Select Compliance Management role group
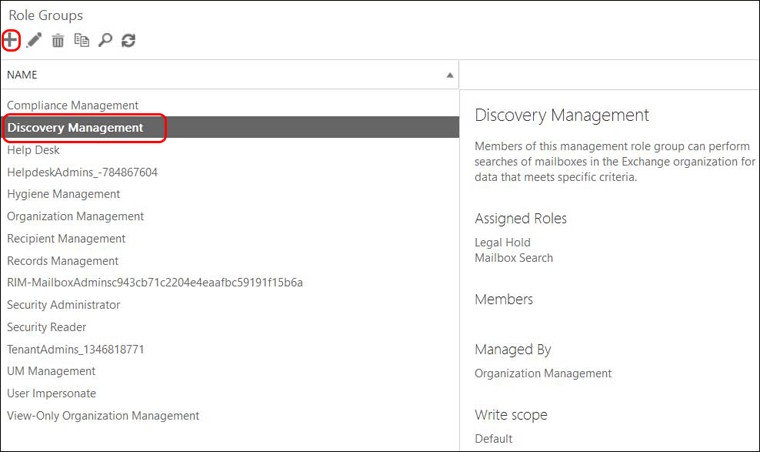Viewport: 760px width, 452px height. point(72,105)
